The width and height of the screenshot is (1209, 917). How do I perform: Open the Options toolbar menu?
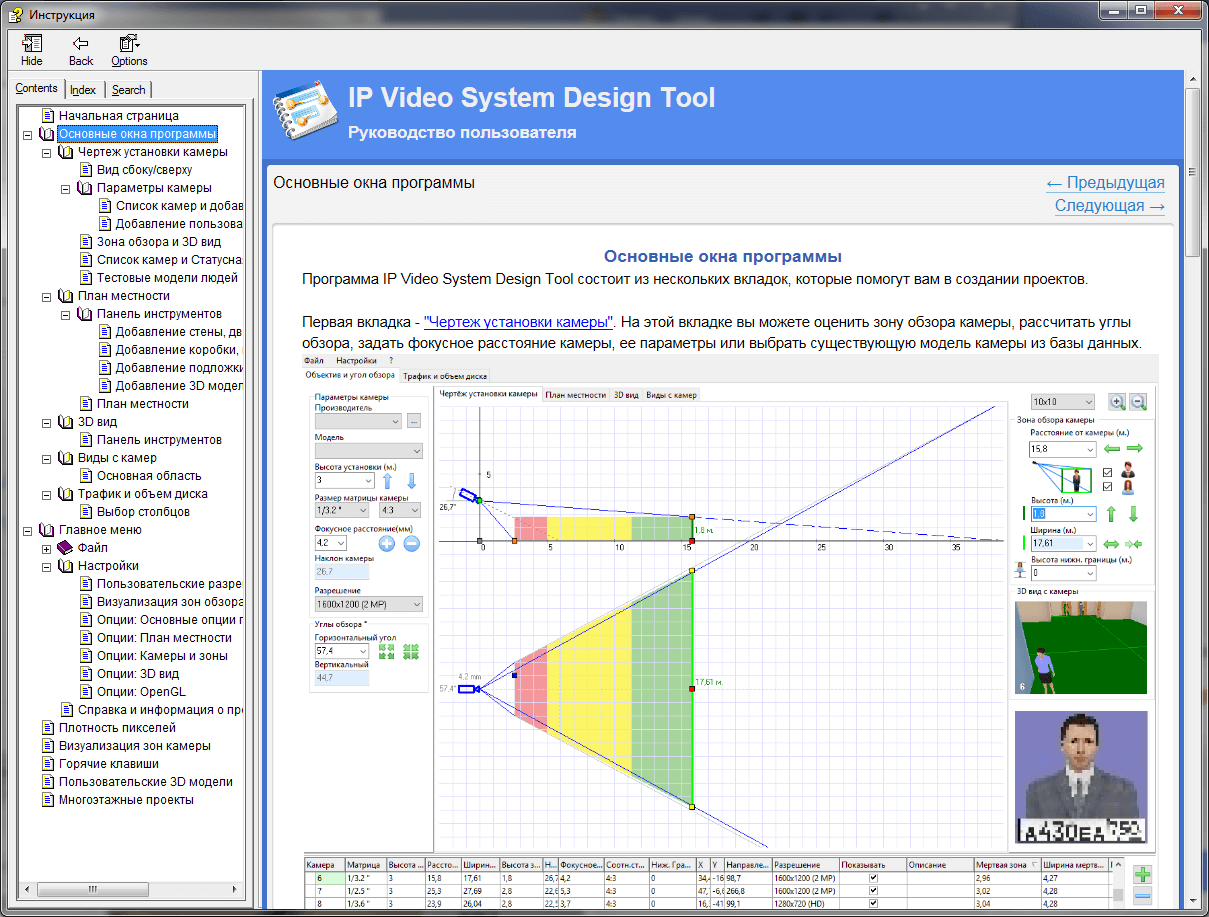(129, 44)
